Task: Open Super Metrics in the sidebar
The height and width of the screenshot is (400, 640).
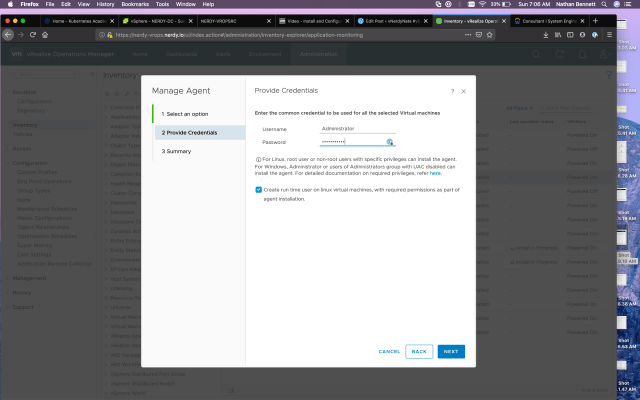Action: tap(34, 245)
